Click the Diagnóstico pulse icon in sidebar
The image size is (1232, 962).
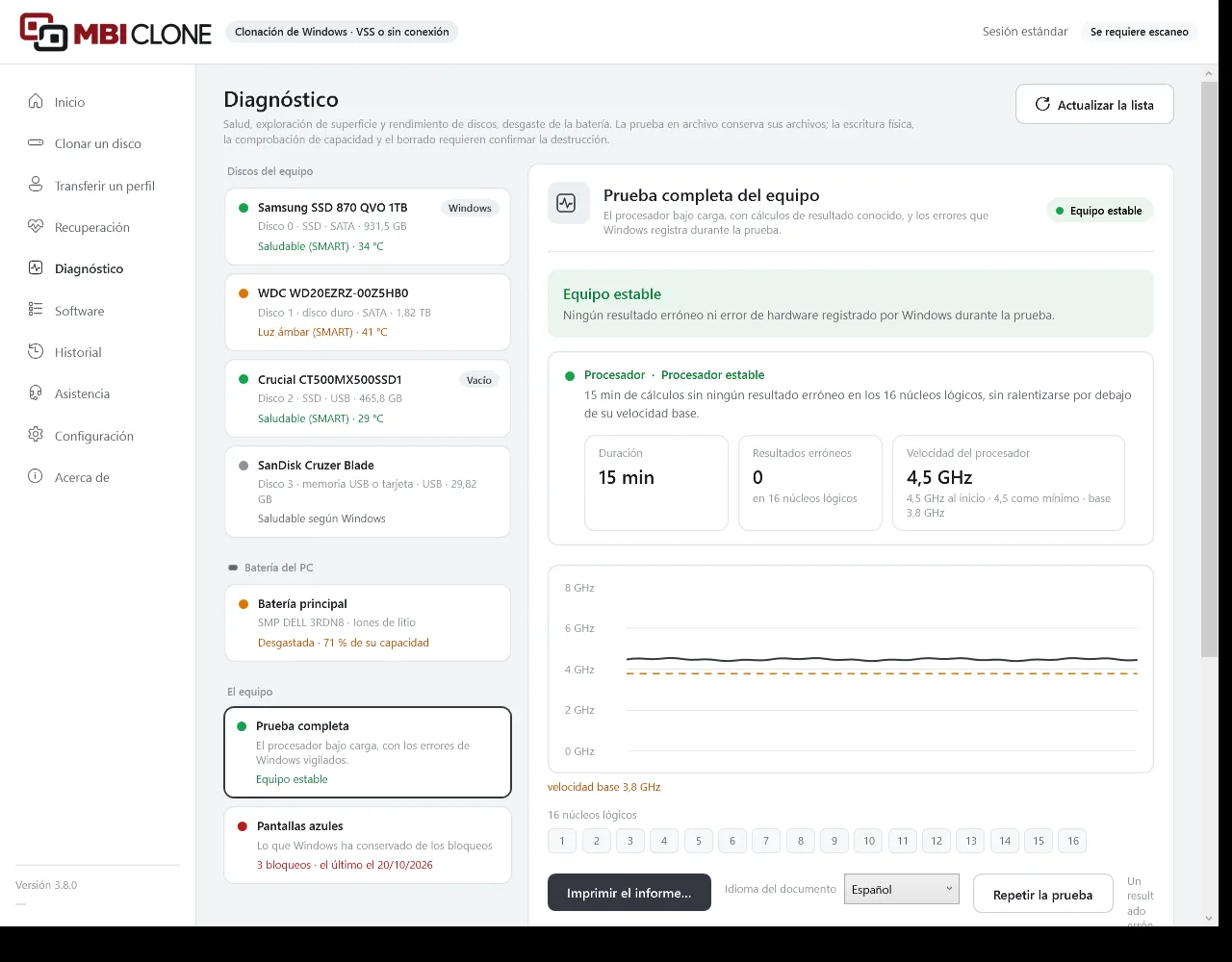pyautogui.click(x=36, y=268)
